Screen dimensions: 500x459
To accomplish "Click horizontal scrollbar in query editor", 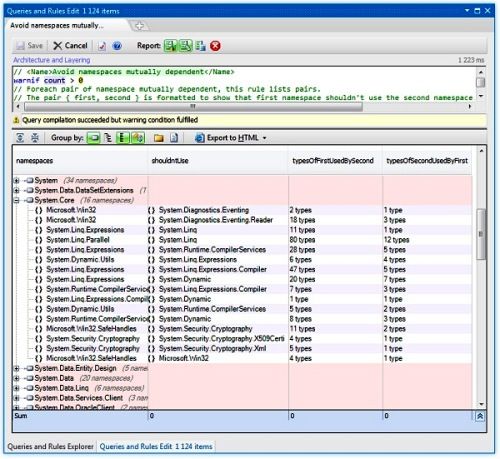I will coord(193,107).
